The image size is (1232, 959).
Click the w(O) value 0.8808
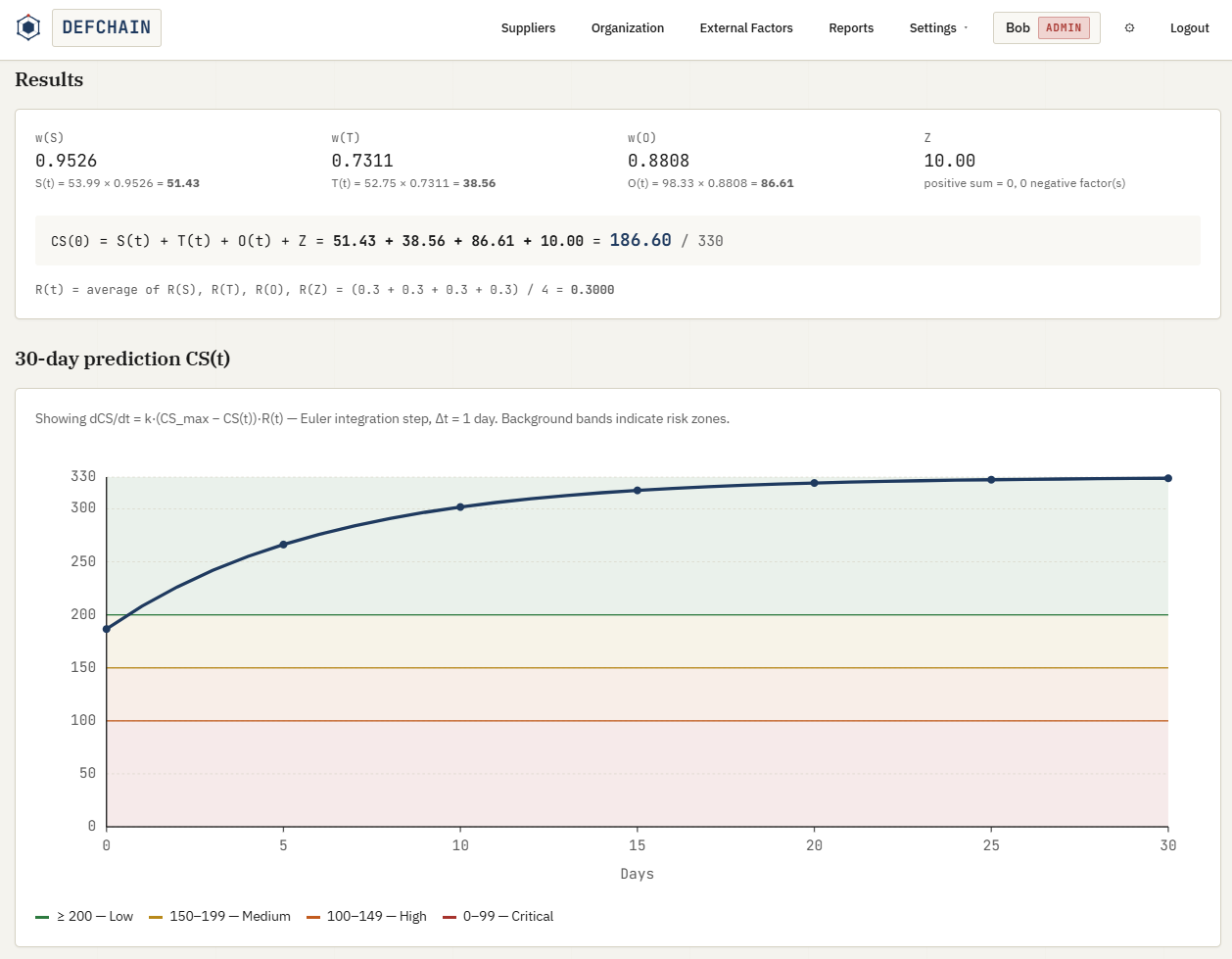click(658, 161)
